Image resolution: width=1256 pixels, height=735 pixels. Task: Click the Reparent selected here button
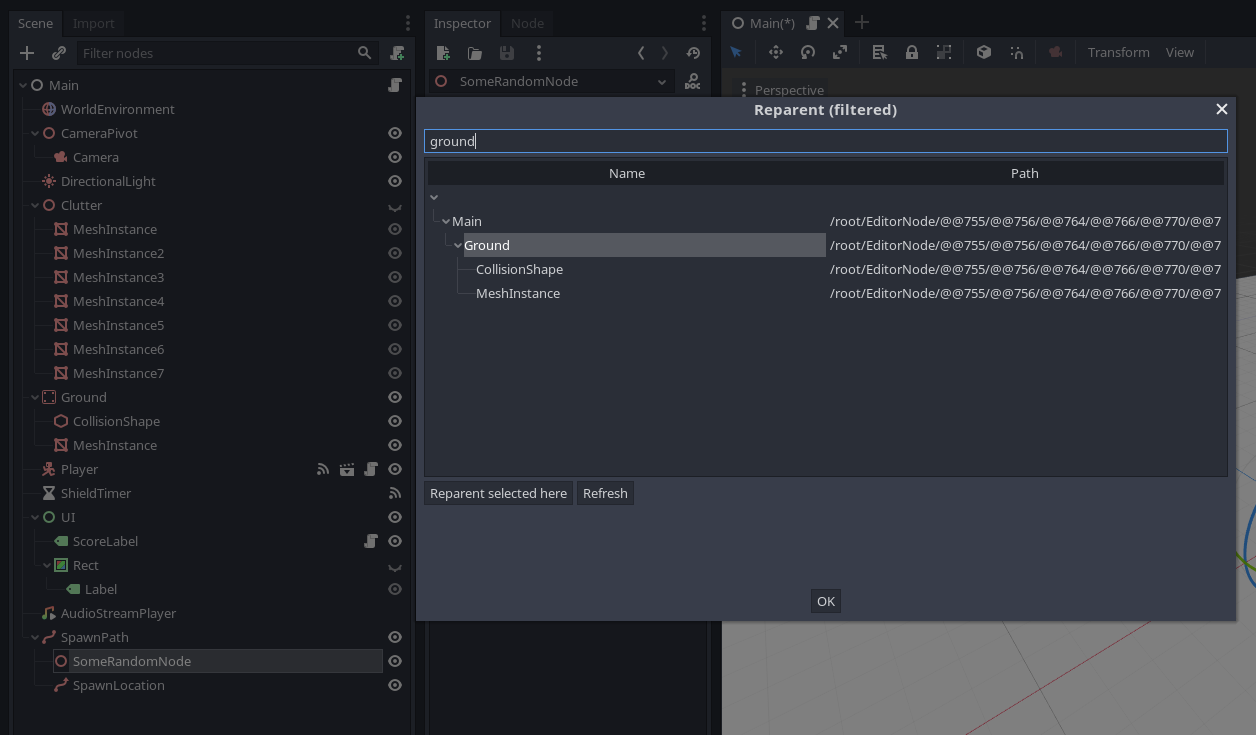pos(498,493)
